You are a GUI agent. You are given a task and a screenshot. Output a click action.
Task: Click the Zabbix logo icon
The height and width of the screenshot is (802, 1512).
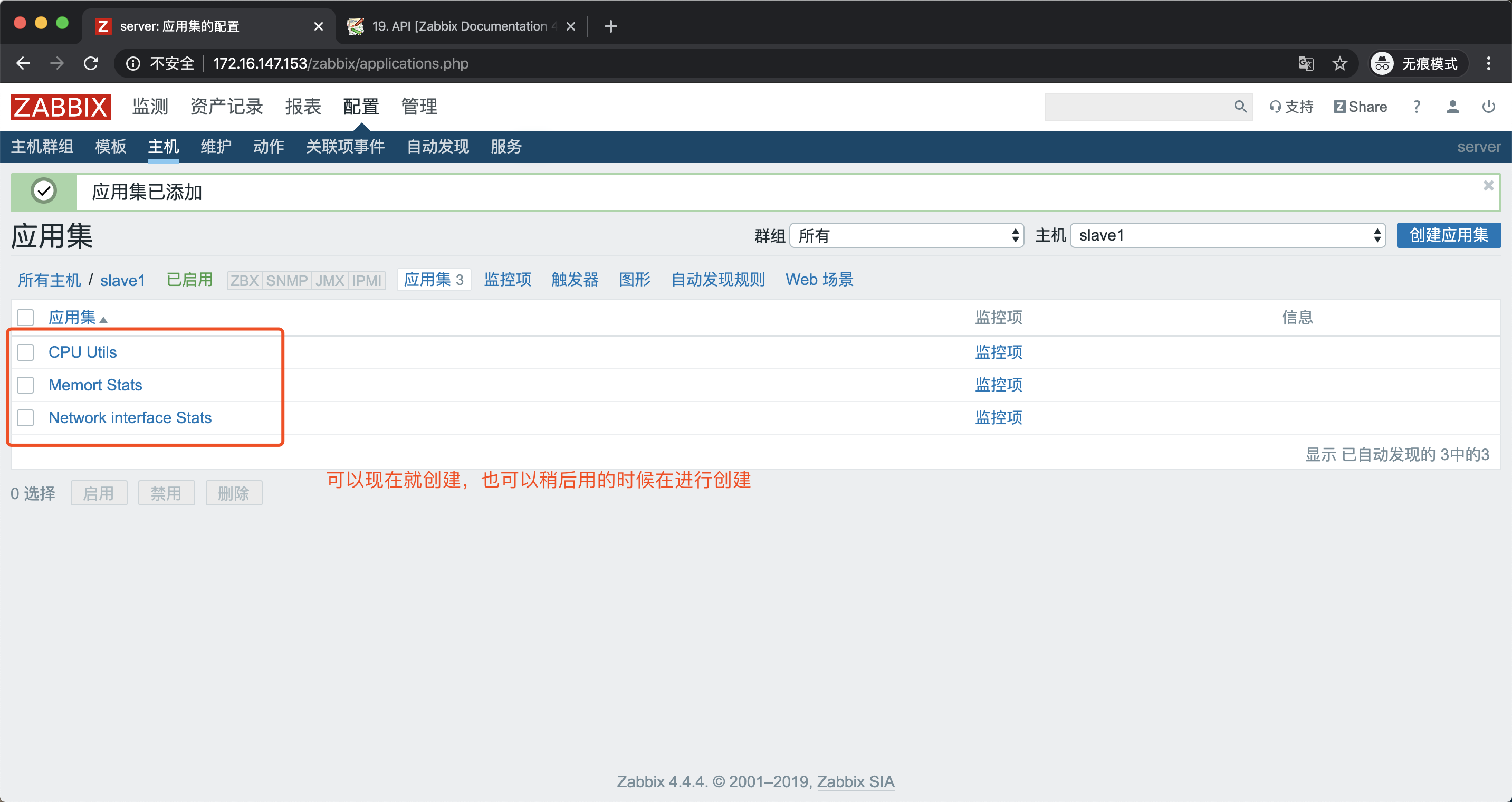61,107
